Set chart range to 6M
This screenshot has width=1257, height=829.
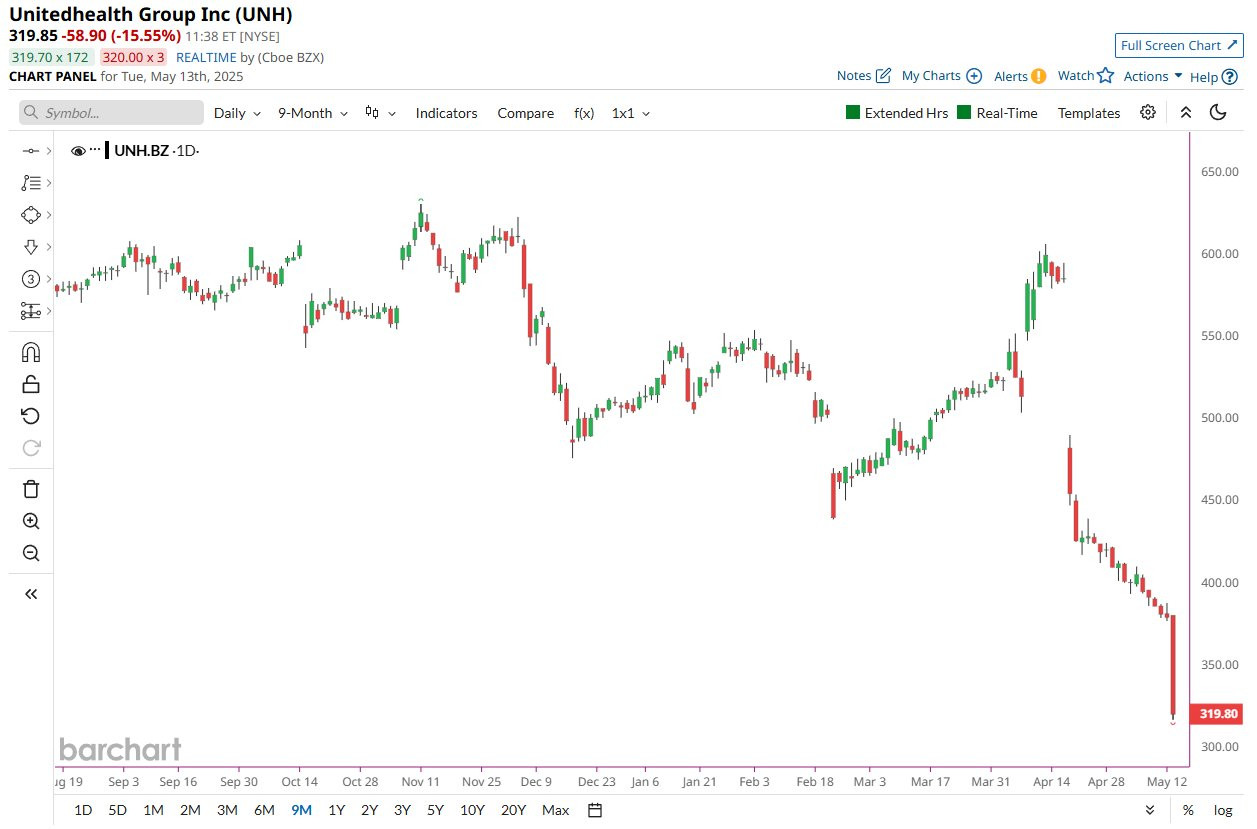264,810
